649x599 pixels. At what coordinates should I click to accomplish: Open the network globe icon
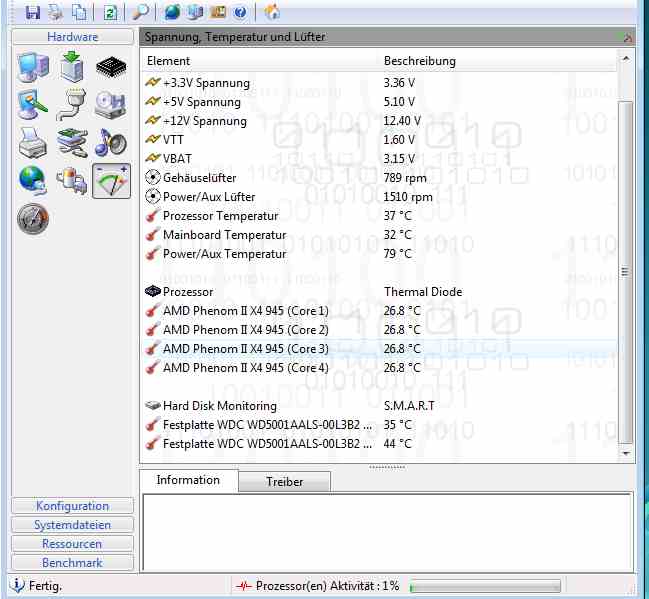tap(33, 180)
